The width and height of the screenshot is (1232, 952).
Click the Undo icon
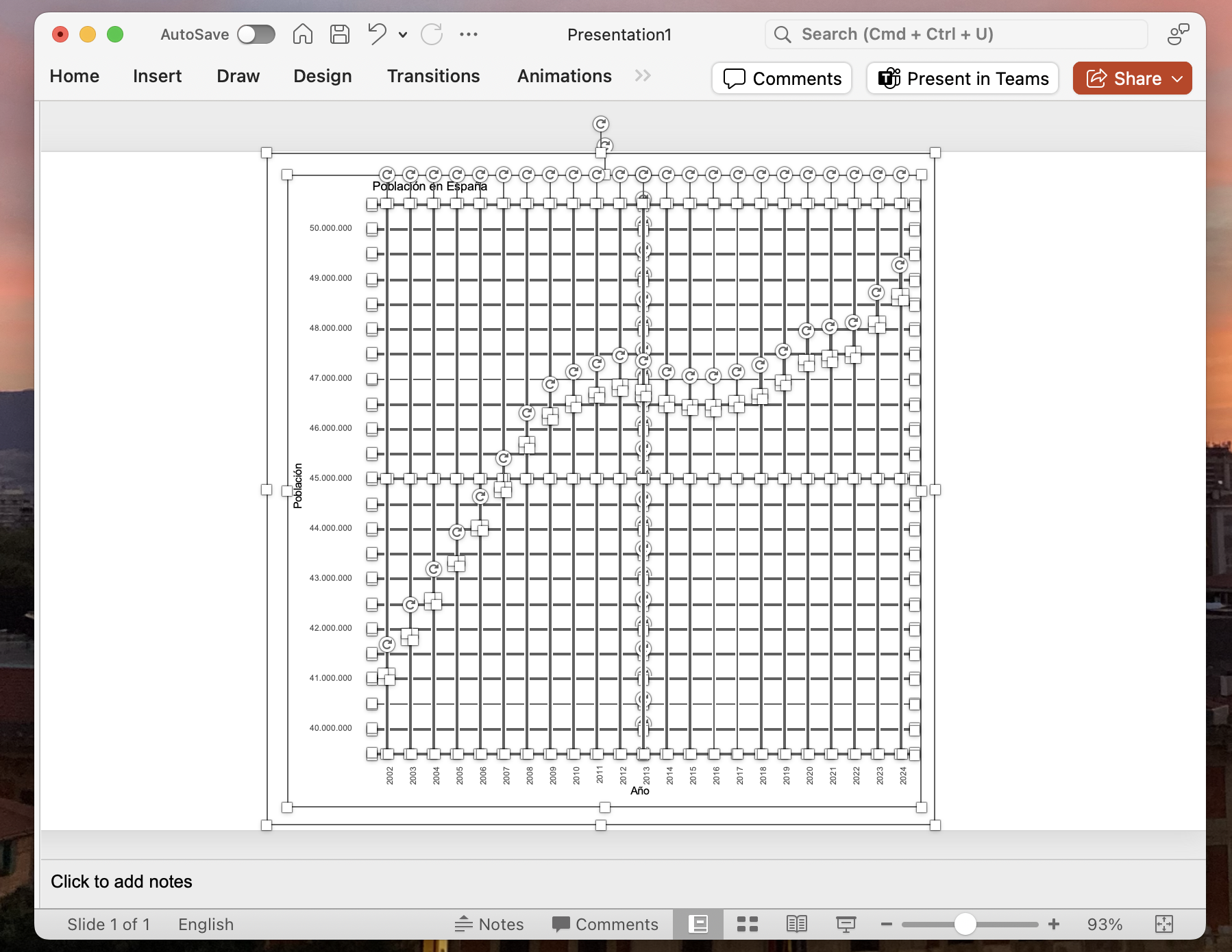click(376, 34)
